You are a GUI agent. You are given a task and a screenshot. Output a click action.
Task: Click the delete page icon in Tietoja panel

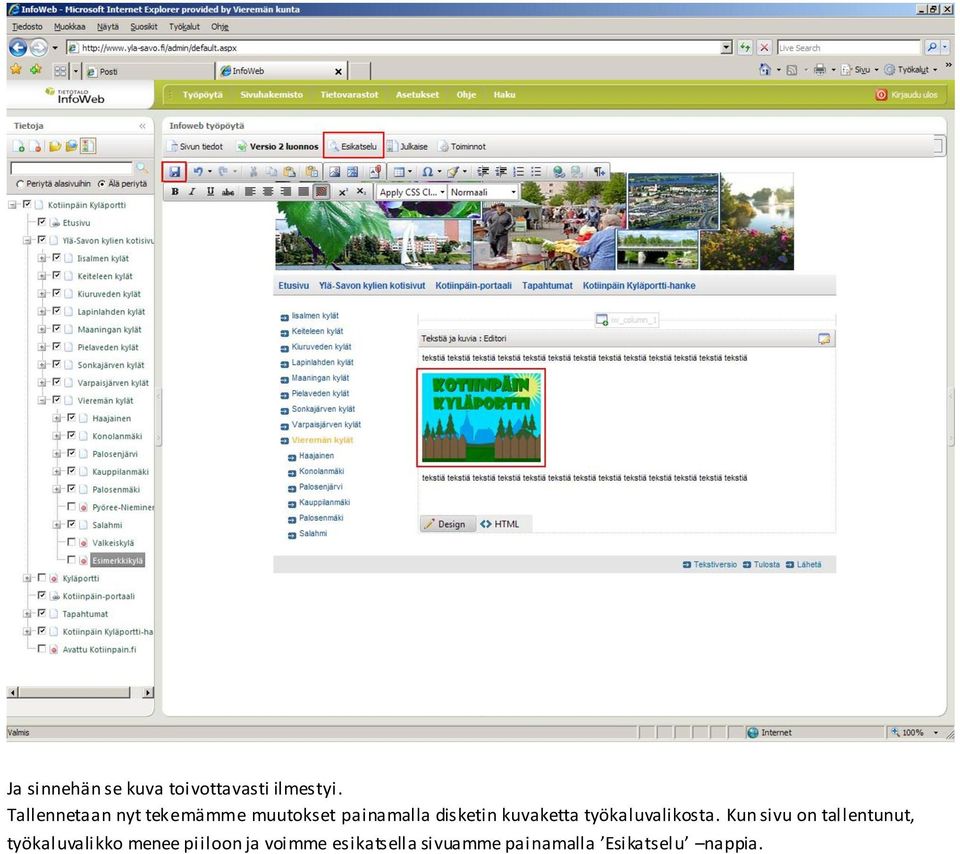(x=36, y=146)
